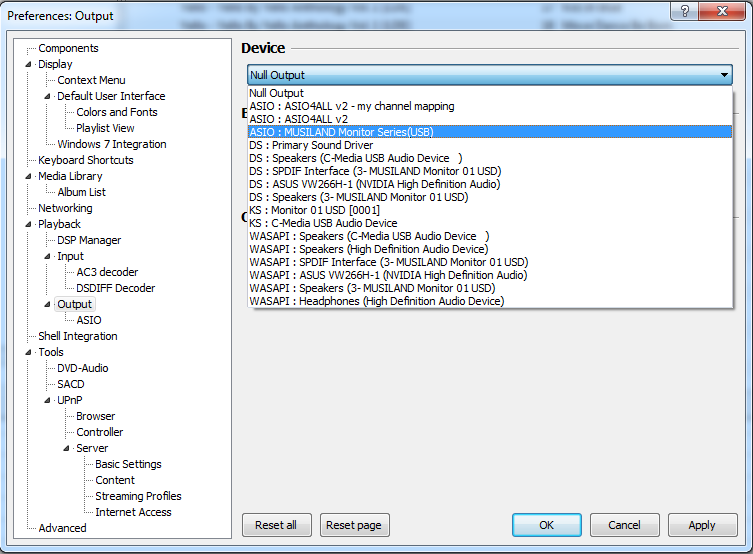Screen dimensions: 753x554
Task: Select WASAPI : Speakers (C-Media USB Audio Device)
Action: [x=490, y=236]
